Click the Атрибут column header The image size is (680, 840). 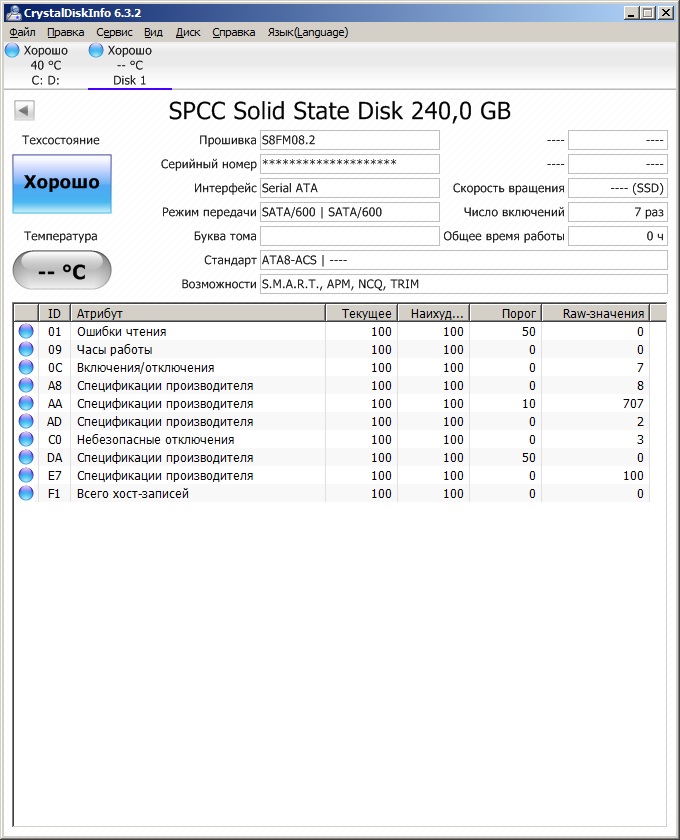coord(198,314)
